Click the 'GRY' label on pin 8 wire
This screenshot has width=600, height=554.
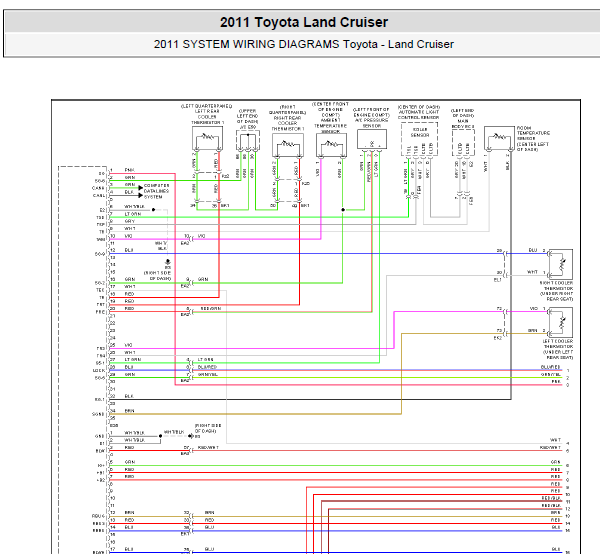pos(130,221)
